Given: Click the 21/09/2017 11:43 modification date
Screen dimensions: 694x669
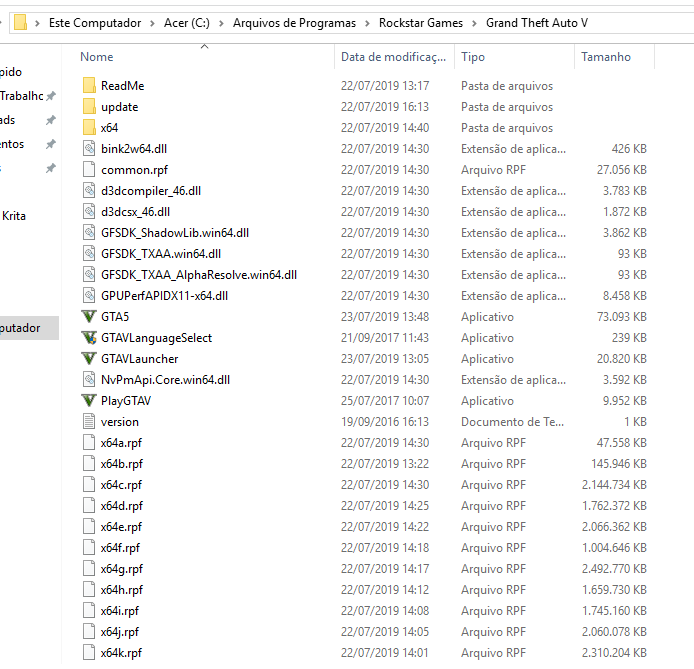Looking at the screenshot, I should [x=385, y=338].
